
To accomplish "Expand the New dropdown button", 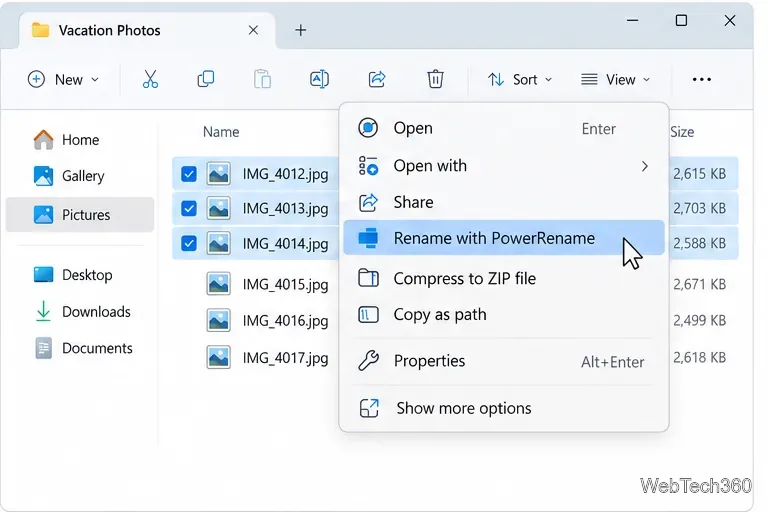I will pos(64,79).
